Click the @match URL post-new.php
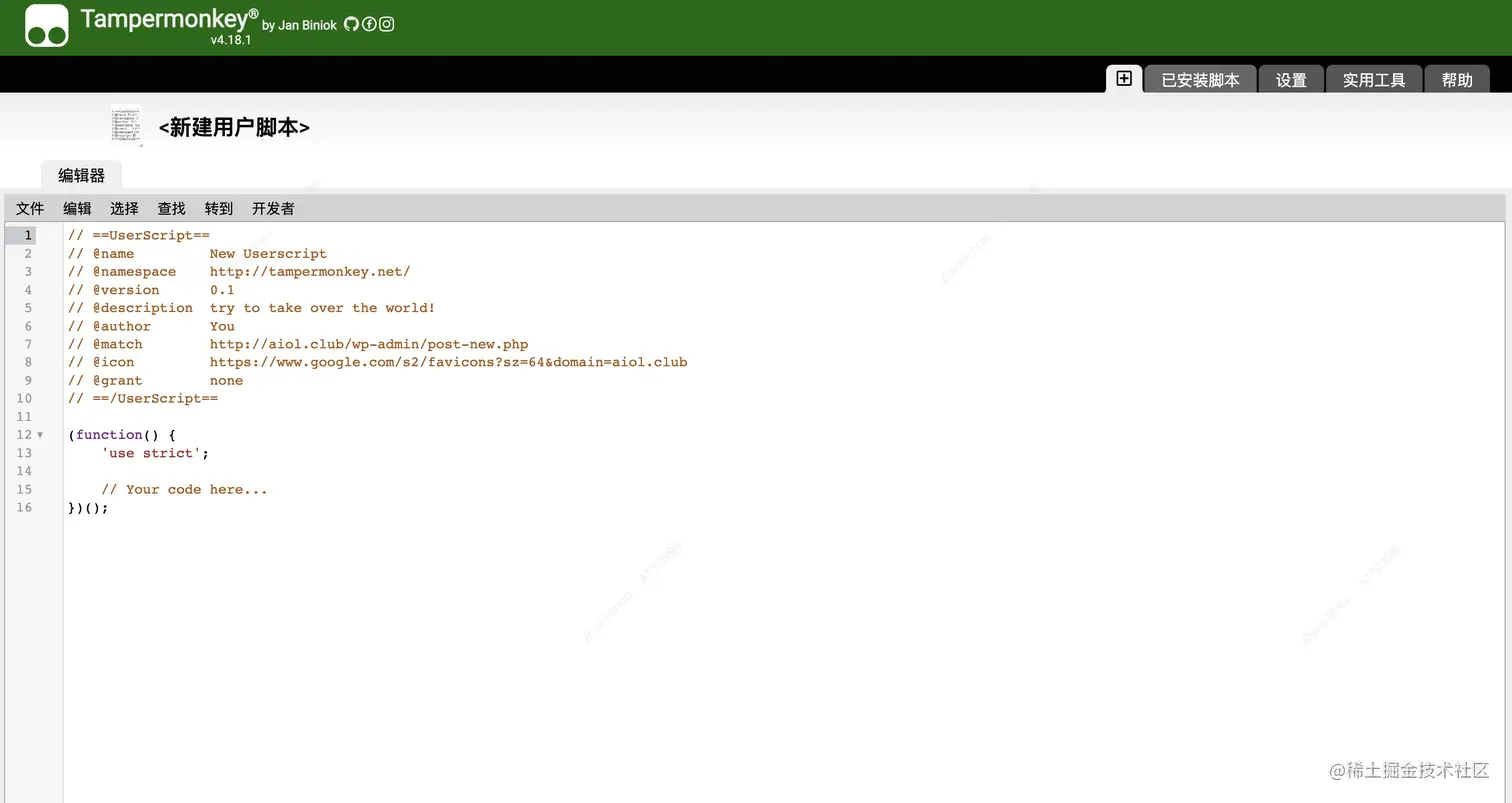This screenshot has height=803, width=1512. click(369, 344)
